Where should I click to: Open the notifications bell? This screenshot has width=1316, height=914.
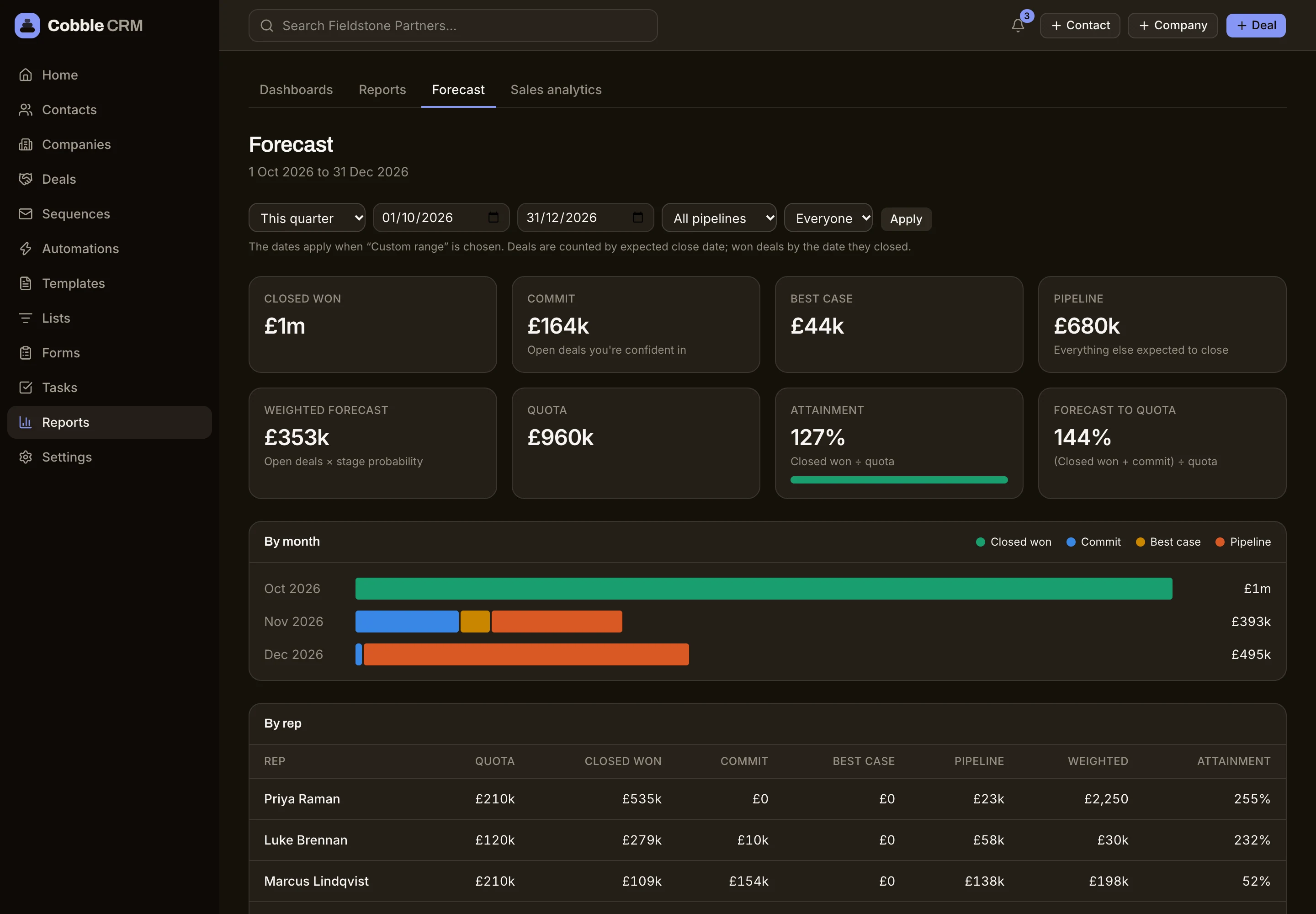coord(1018,25)
